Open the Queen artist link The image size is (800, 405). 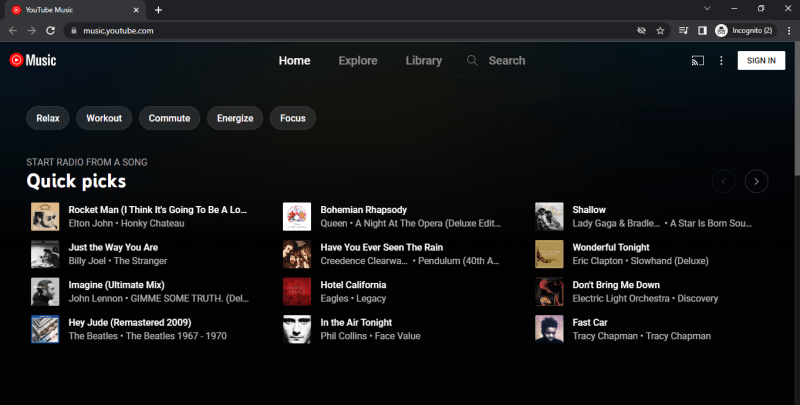(x=334, y=223)
